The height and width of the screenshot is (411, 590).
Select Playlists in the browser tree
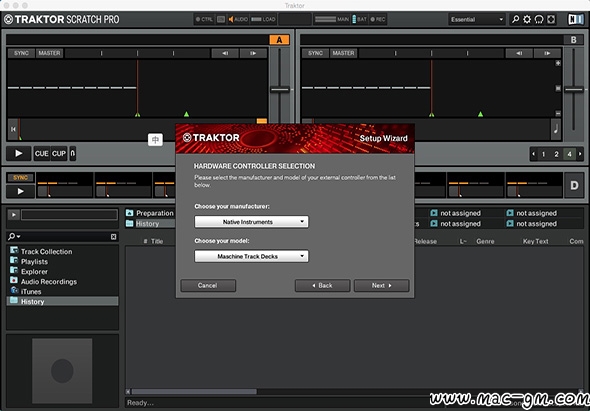click(x=34, y=262)
